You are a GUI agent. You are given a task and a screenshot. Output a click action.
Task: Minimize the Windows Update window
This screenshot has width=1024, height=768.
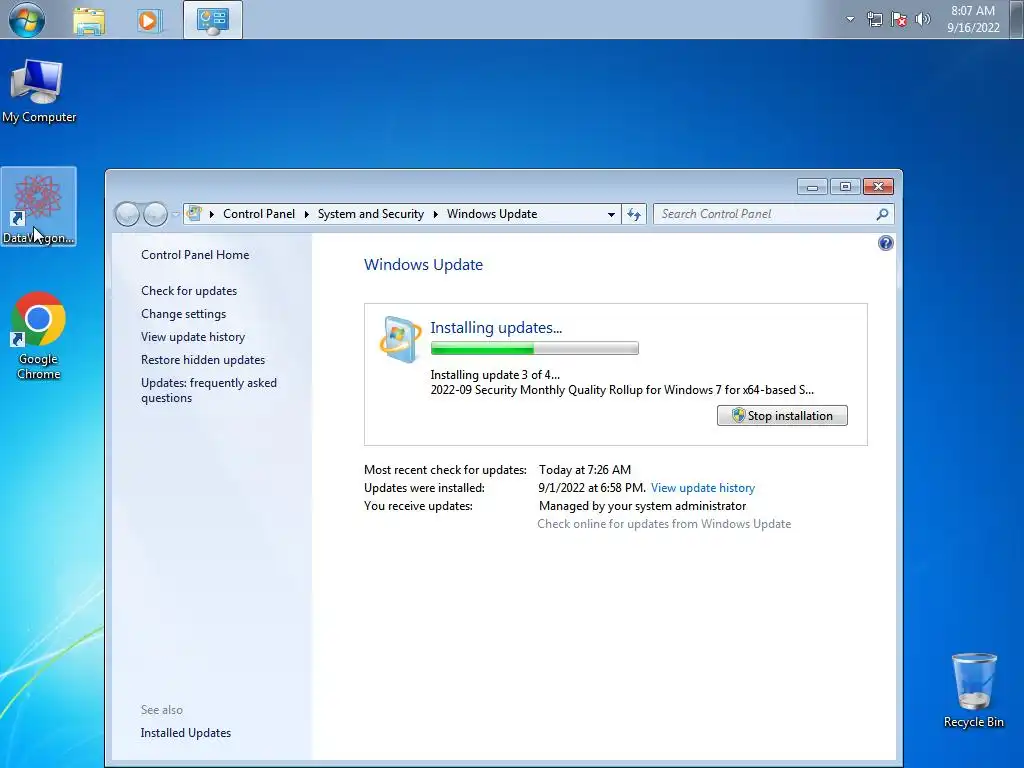(812, 187)
